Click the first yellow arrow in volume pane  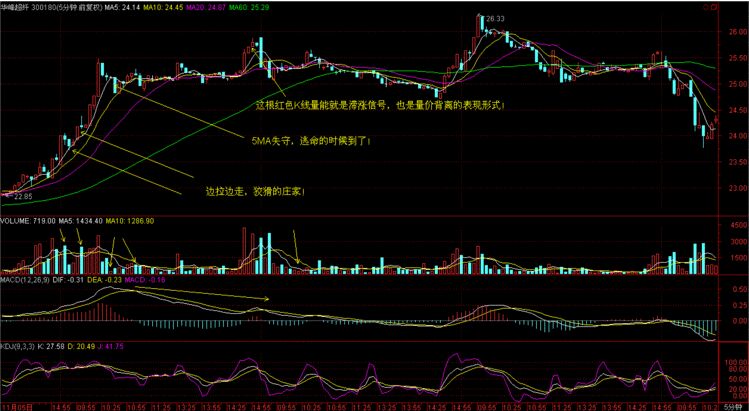click(63, 236)
